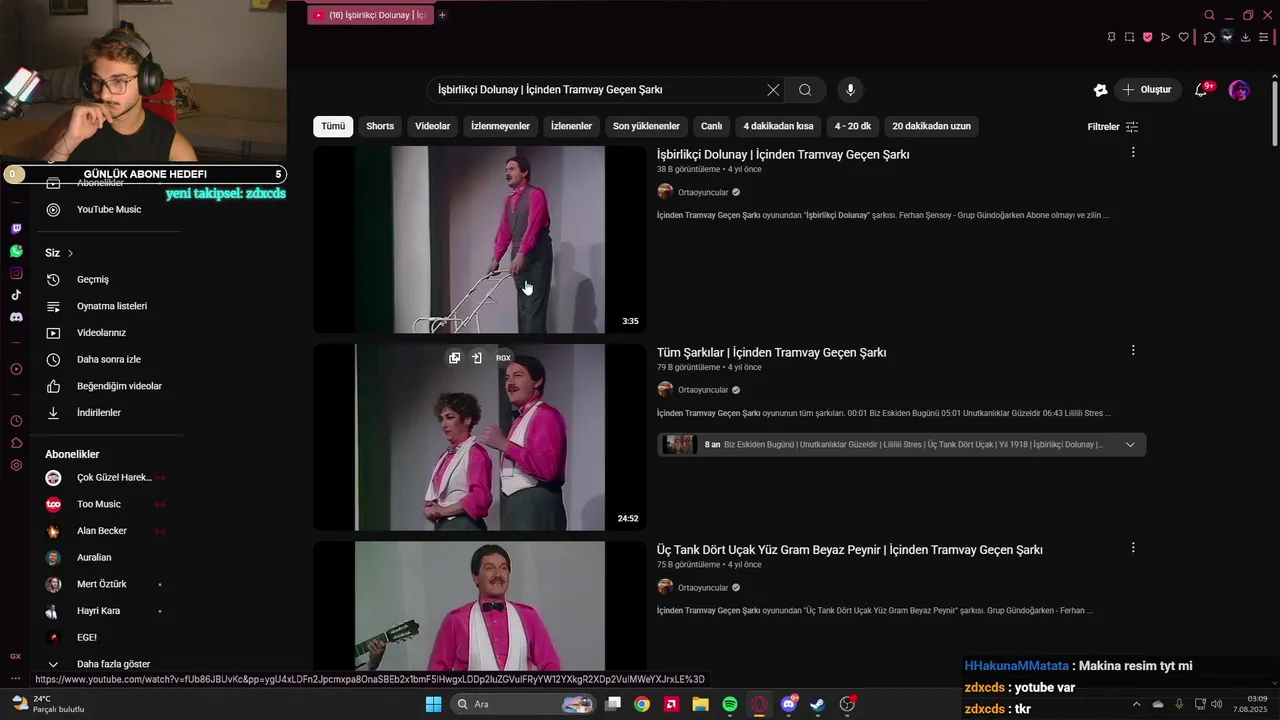
Task: Open more options for Üç Tank video
Action: (1133, 548)
